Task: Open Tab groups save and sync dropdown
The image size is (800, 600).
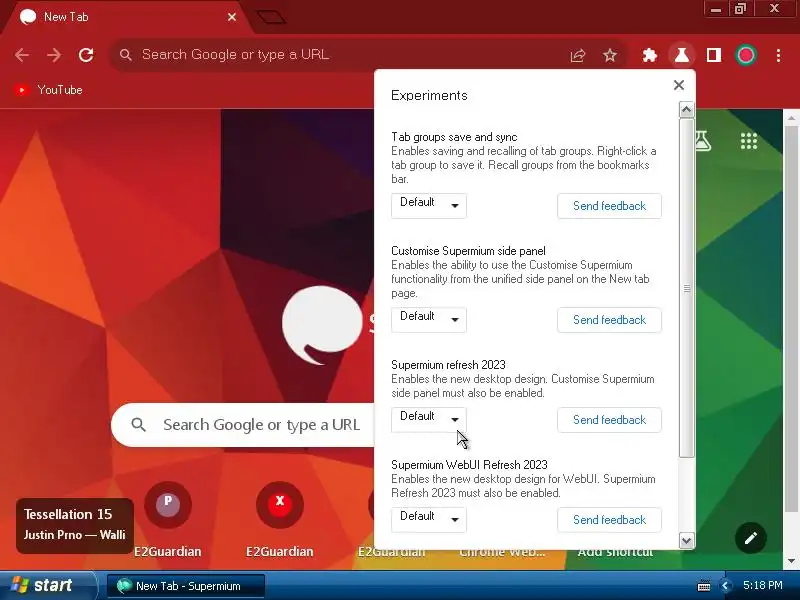Action: click(429, 206)
